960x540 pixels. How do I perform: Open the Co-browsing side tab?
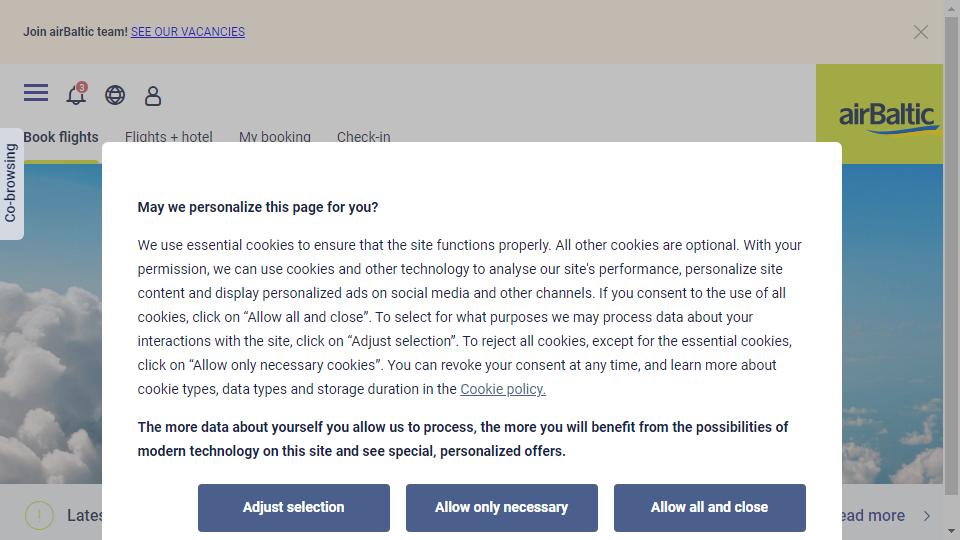pos(11,183)
